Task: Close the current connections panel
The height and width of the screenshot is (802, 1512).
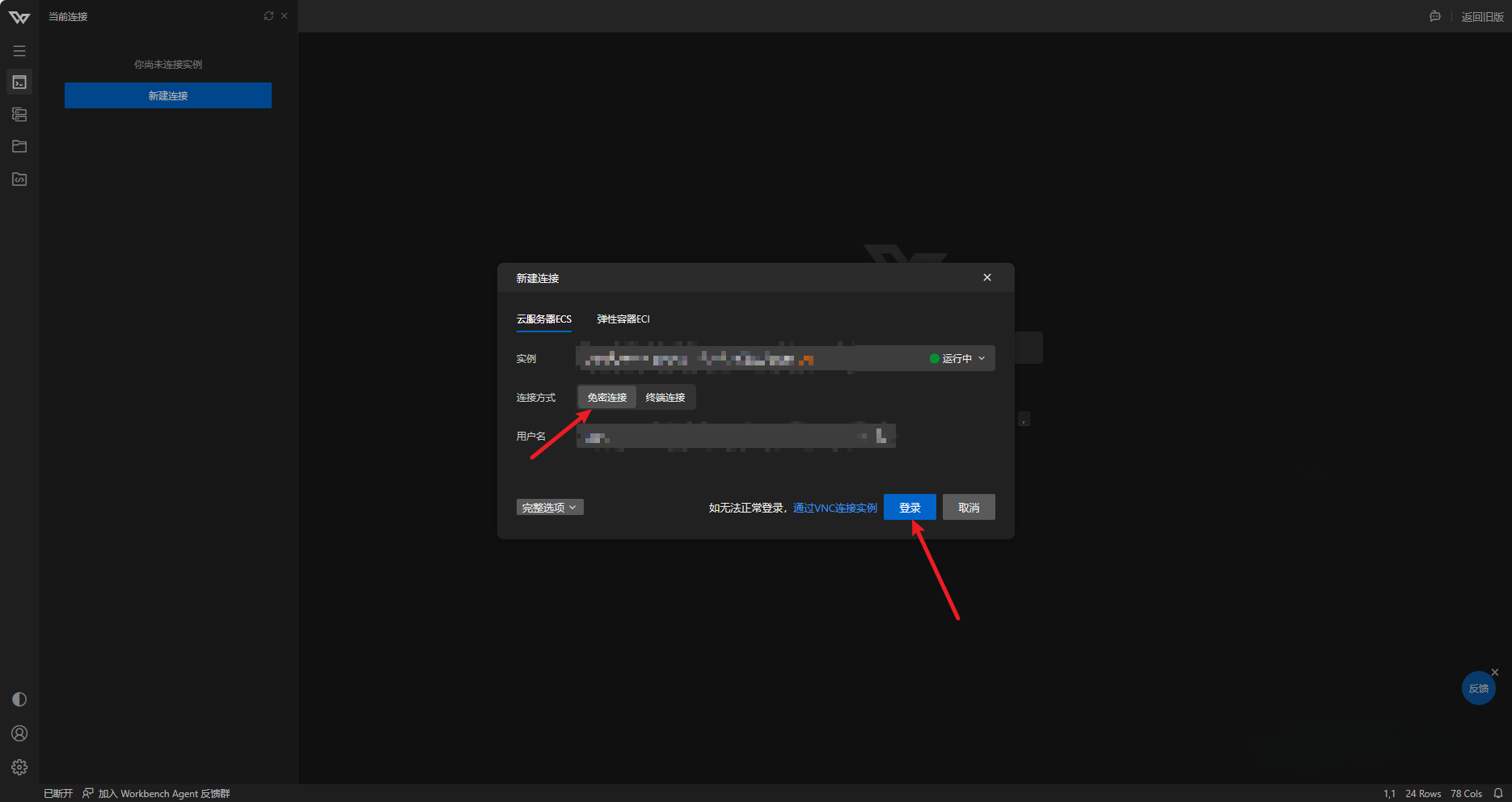Action: (x=285, y=16)
